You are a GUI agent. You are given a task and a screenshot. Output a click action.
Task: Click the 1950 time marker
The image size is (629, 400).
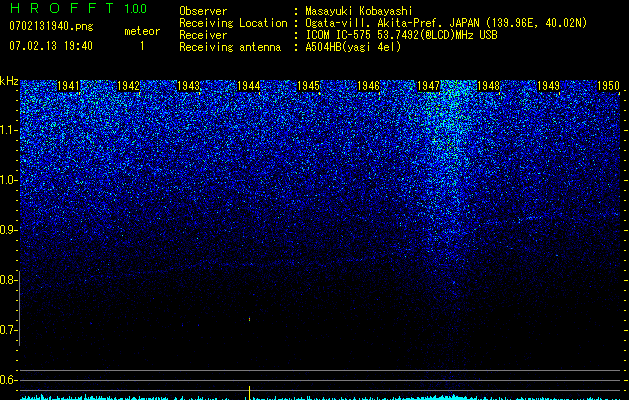click(609, 86)
